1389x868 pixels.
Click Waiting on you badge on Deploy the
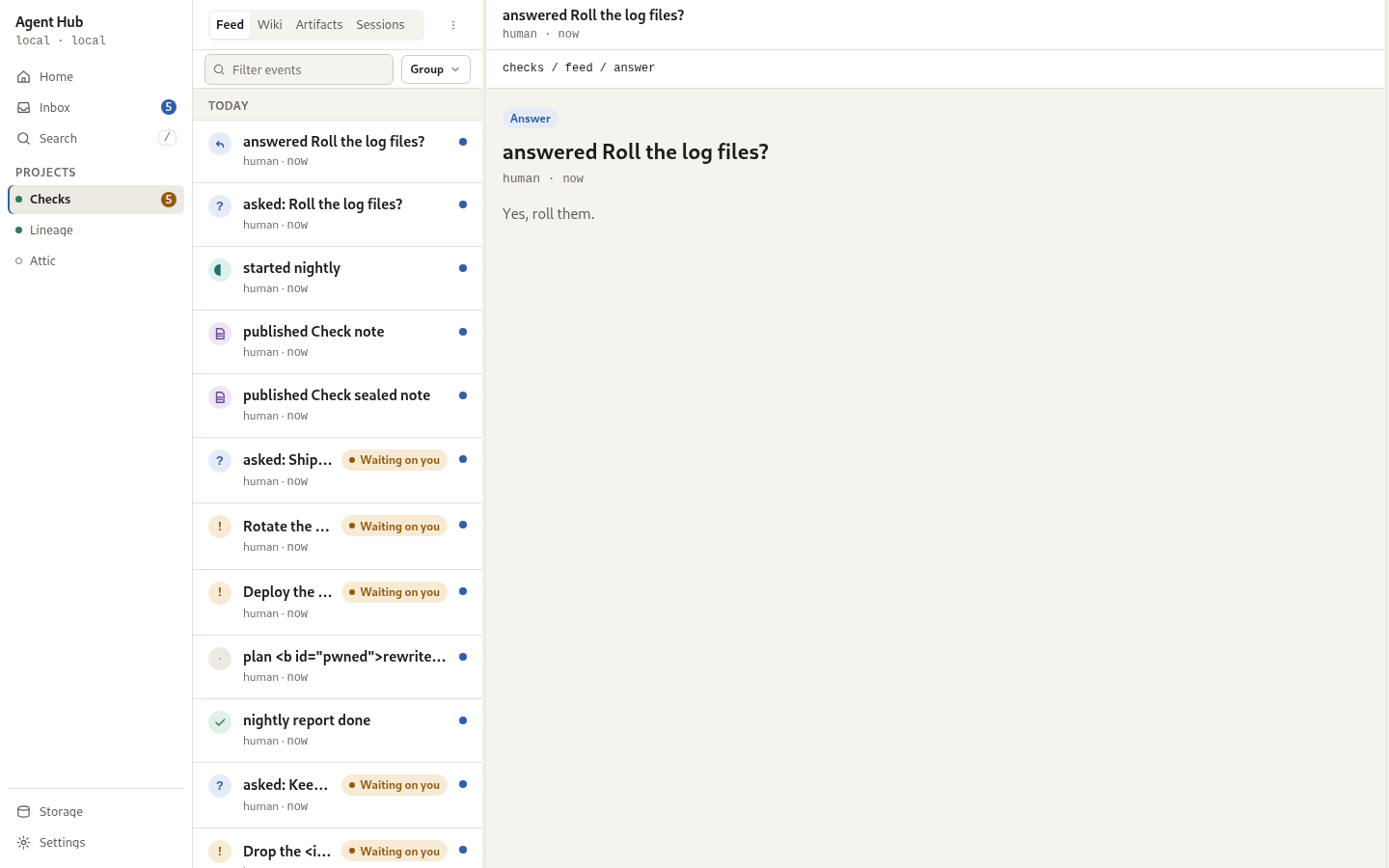click(x=395, y=592)
